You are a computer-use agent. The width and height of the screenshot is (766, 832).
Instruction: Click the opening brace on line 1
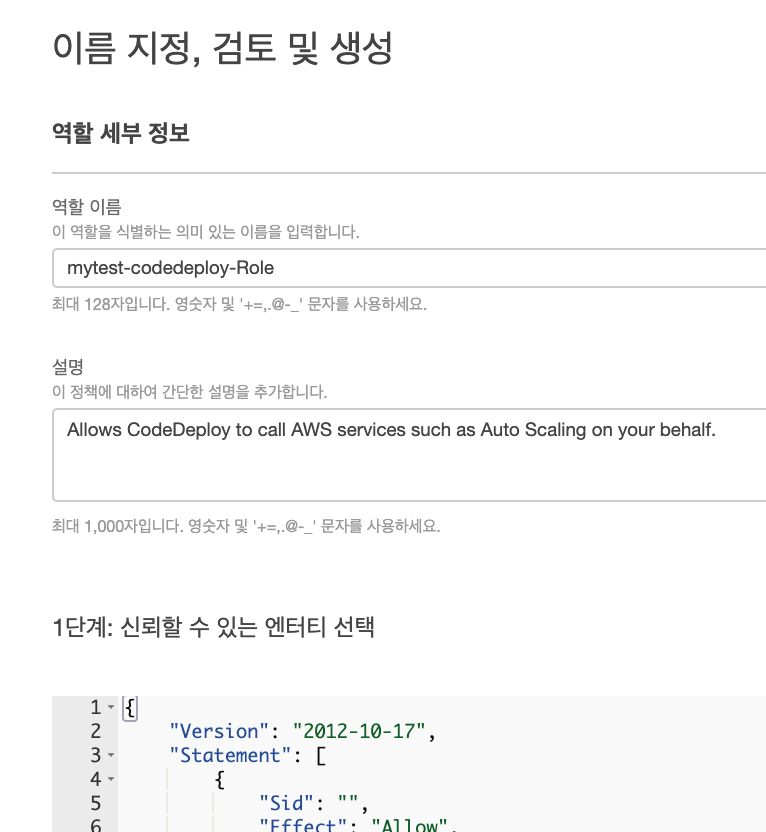coord(130,708)
